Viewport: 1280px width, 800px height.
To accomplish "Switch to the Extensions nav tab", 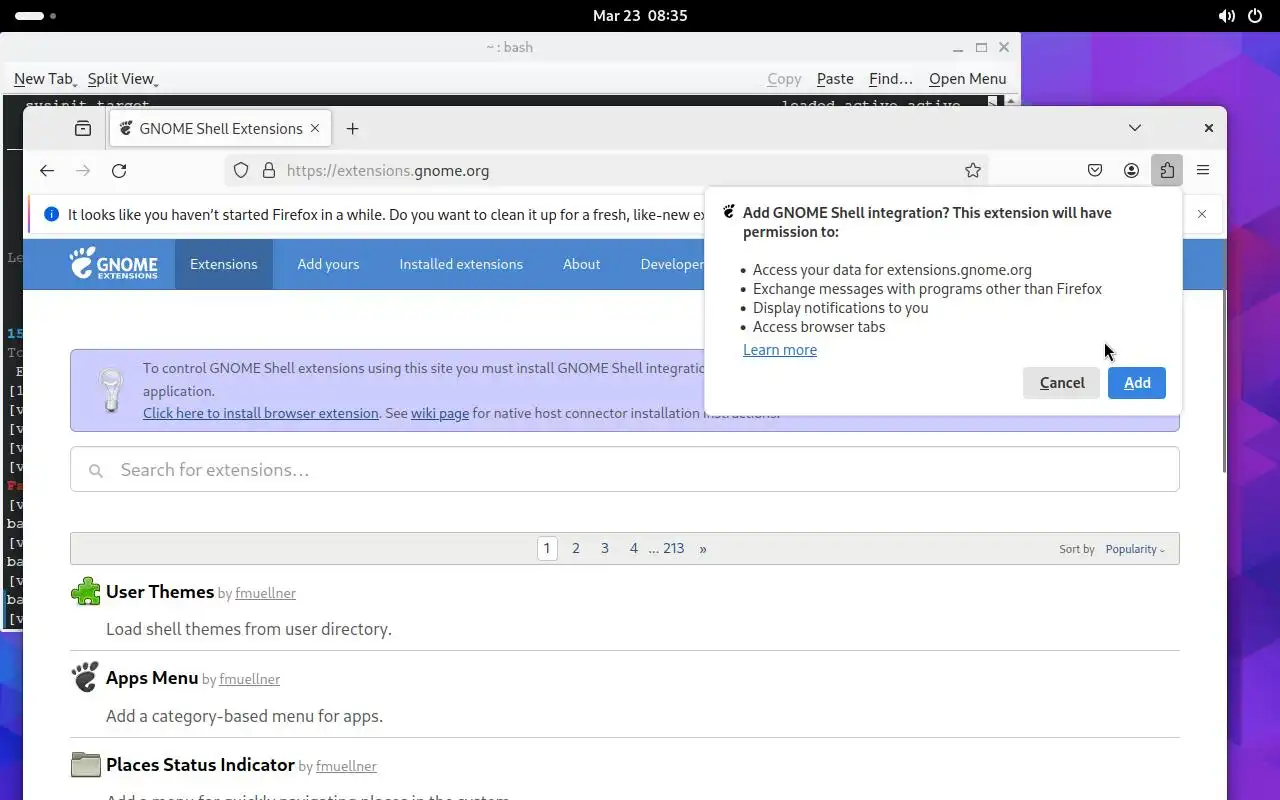I will (224, 264).
